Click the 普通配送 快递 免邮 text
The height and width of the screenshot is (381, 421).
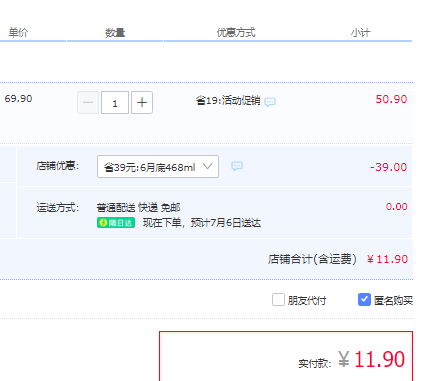[138, 208]
